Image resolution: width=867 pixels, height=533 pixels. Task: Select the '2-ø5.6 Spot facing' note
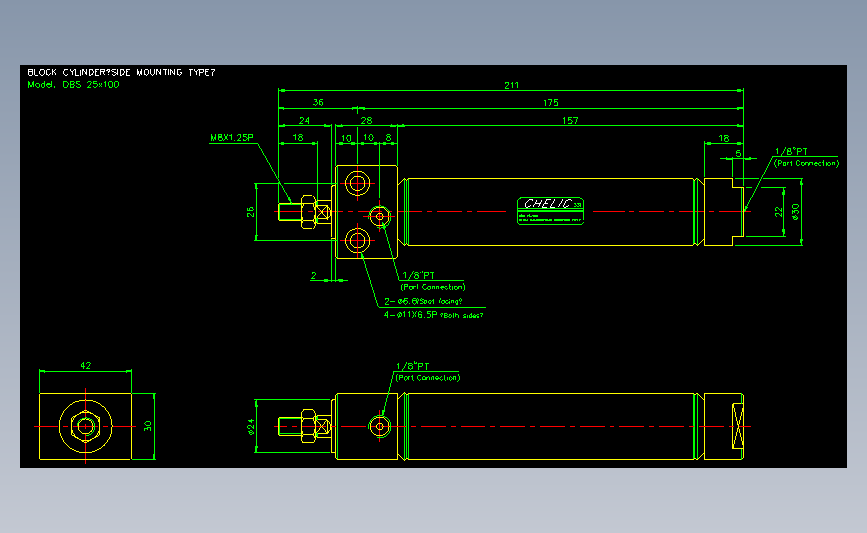tap(423, 301)
